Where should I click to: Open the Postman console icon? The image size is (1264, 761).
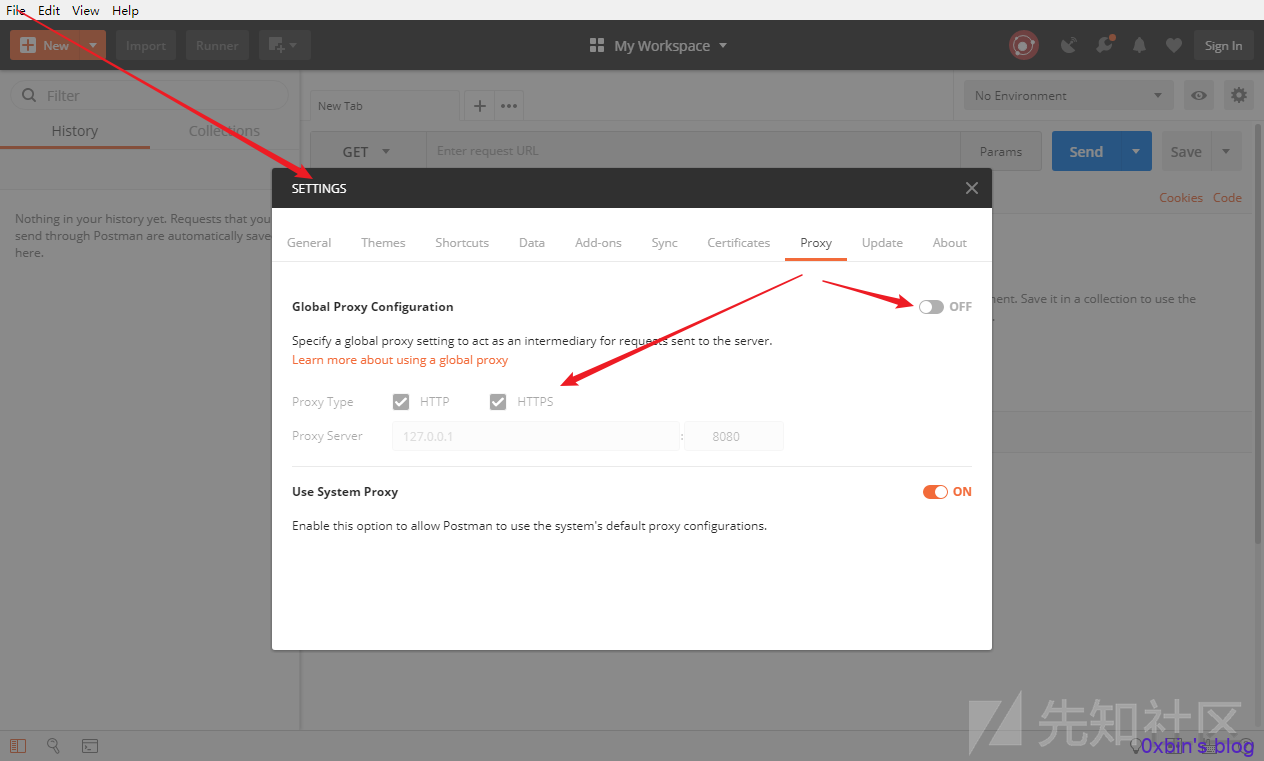point(89,746)
